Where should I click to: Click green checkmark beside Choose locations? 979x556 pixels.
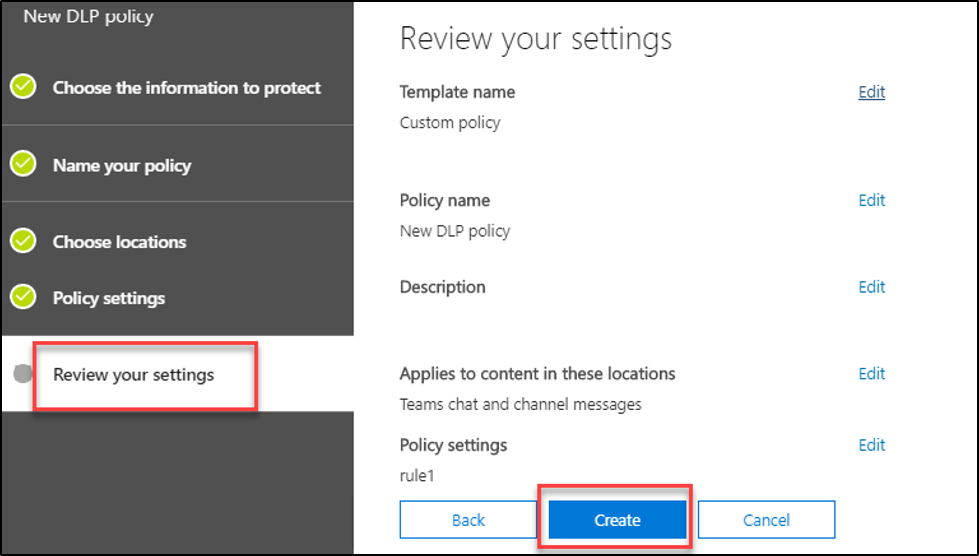pyautogui.click(x=23, y=242)
